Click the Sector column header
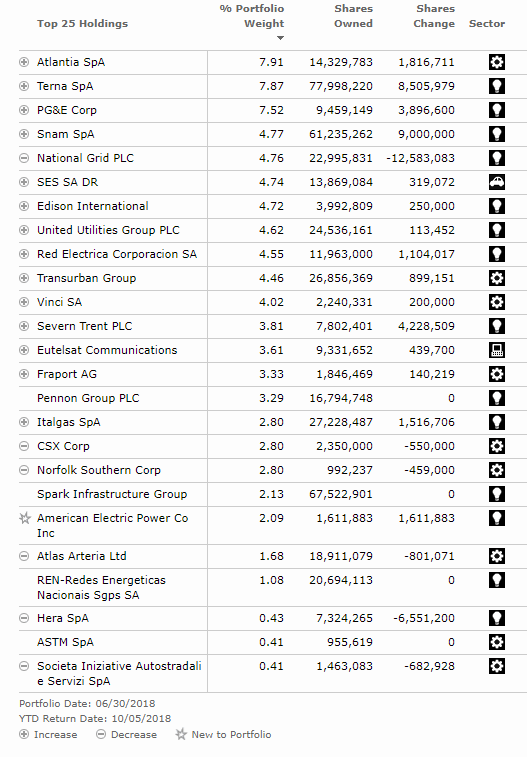 click(x=486, y=24)
